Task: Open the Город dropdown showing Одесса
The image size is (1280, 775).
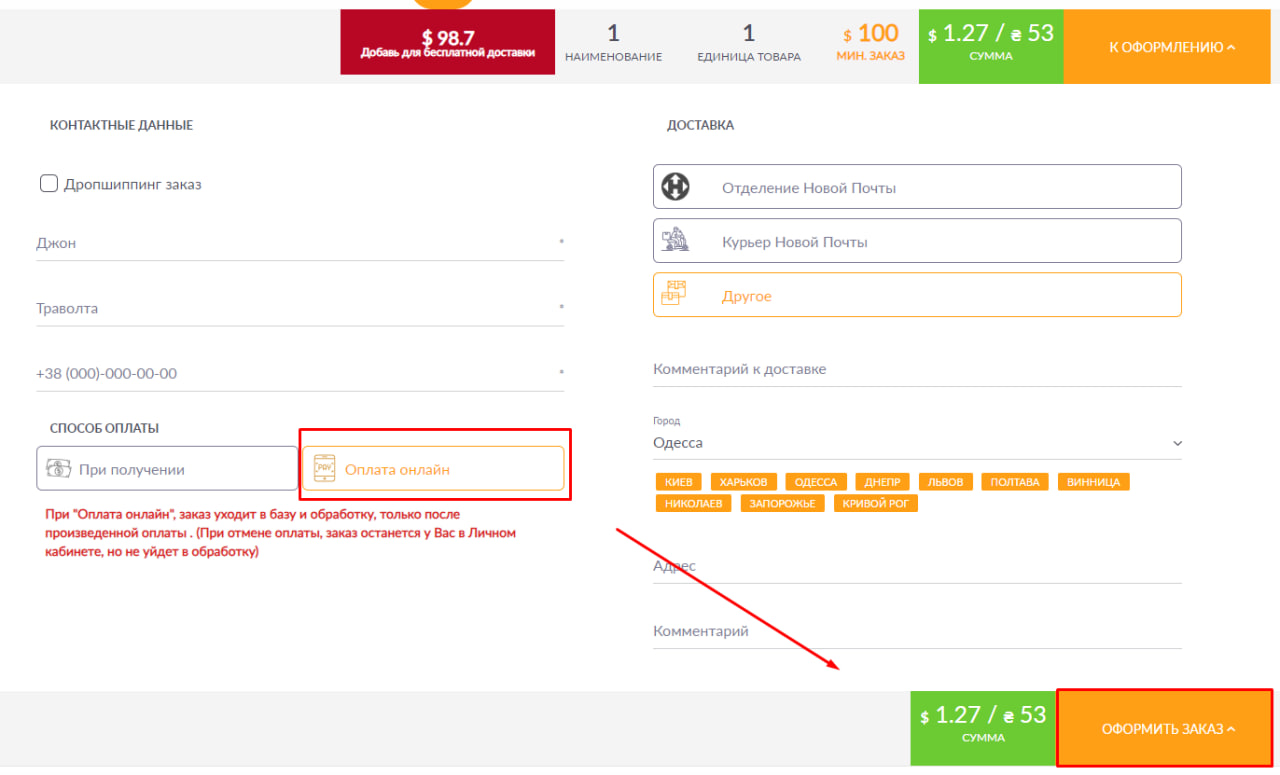Action: 917,443
